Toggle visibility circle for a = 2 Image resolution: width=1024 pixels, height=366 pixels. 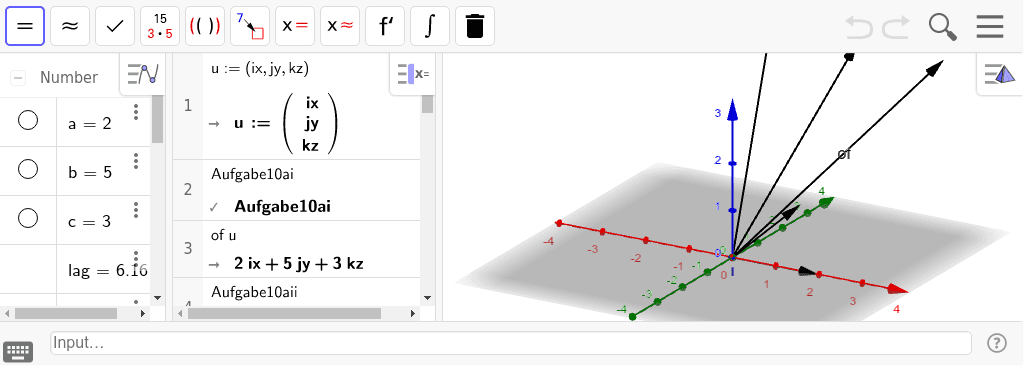(x=28, y=120)
